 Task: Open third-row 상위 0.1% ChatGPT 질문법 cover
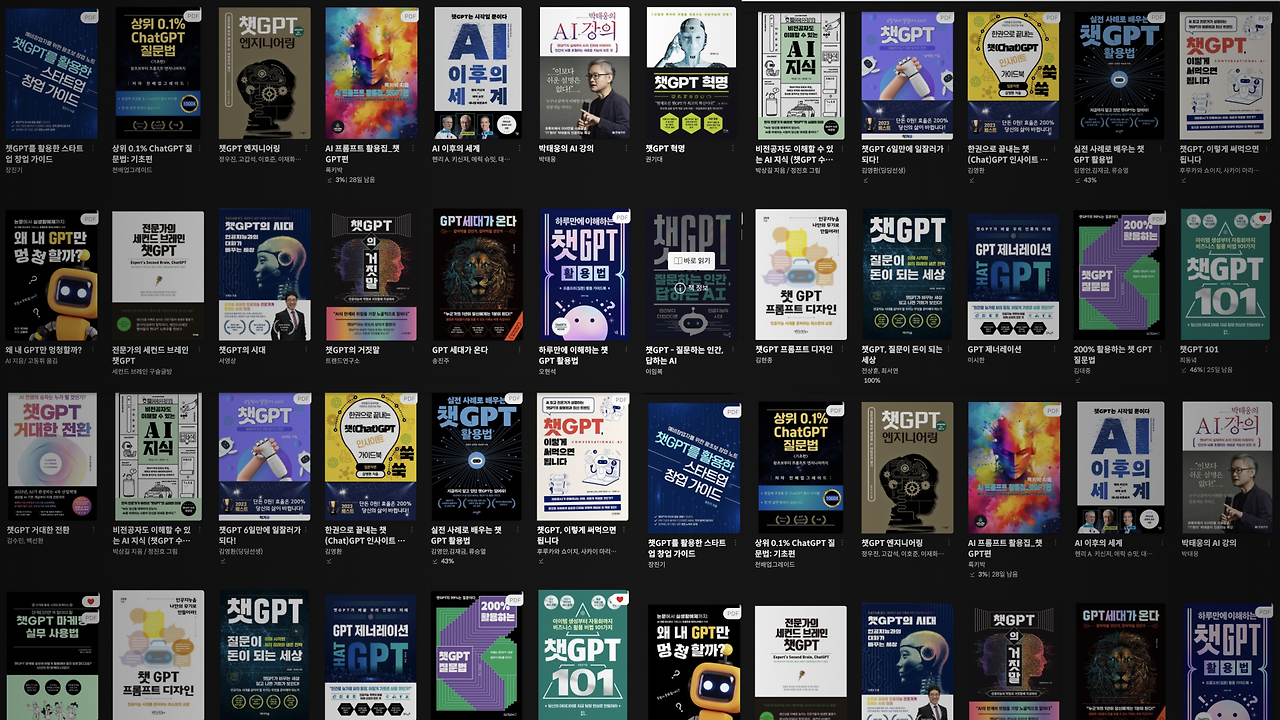800,467
